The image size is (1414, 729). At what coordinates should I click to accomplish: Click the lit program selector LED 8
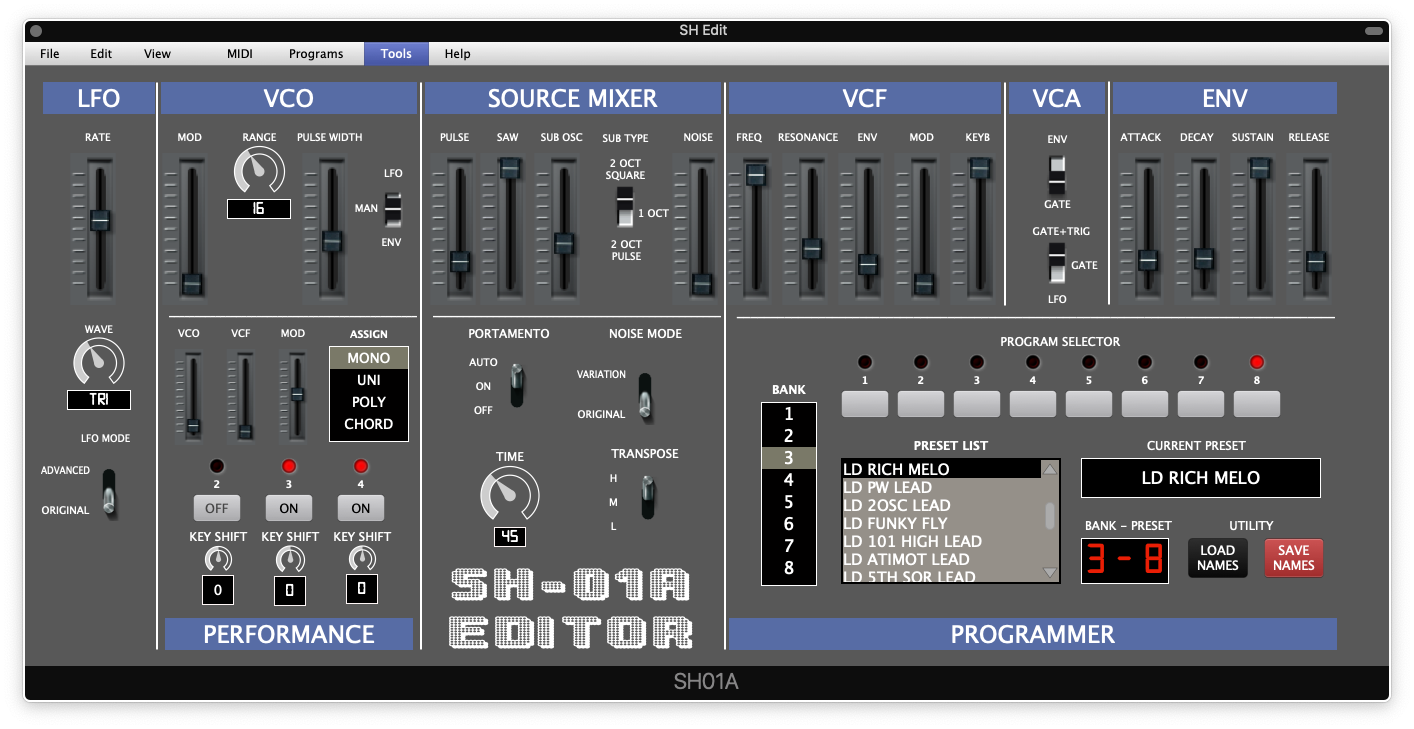click(1257, 362)
